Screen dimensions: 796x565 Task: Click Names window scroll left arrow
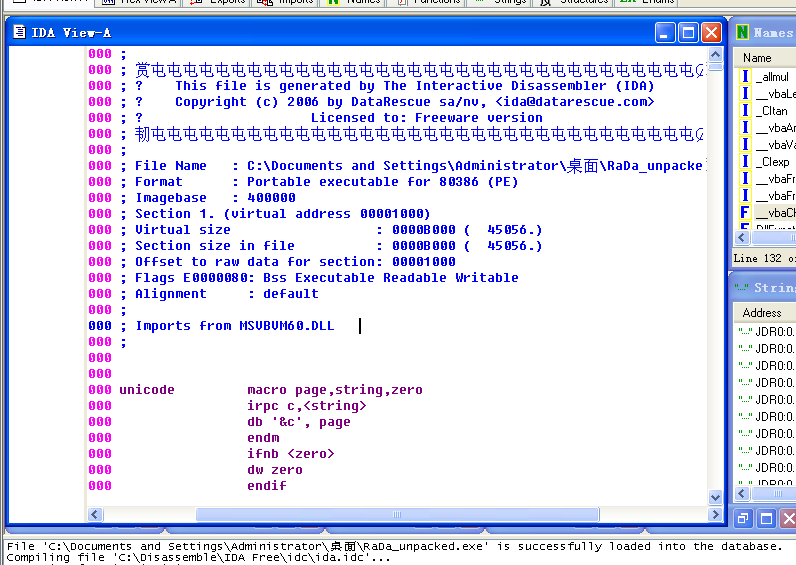(x=742, y=238)
